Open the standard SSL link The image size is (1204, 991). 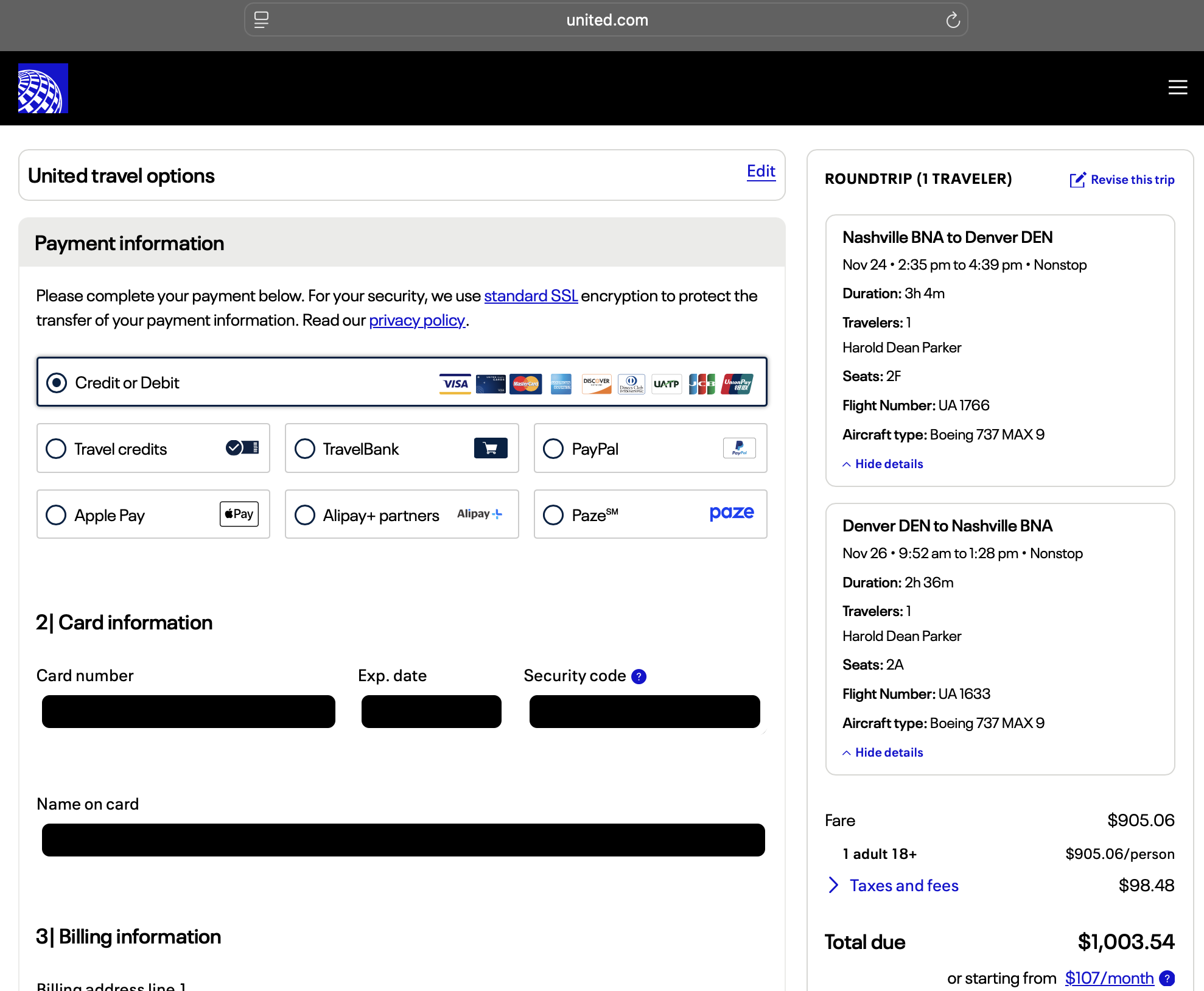point(530,296)
